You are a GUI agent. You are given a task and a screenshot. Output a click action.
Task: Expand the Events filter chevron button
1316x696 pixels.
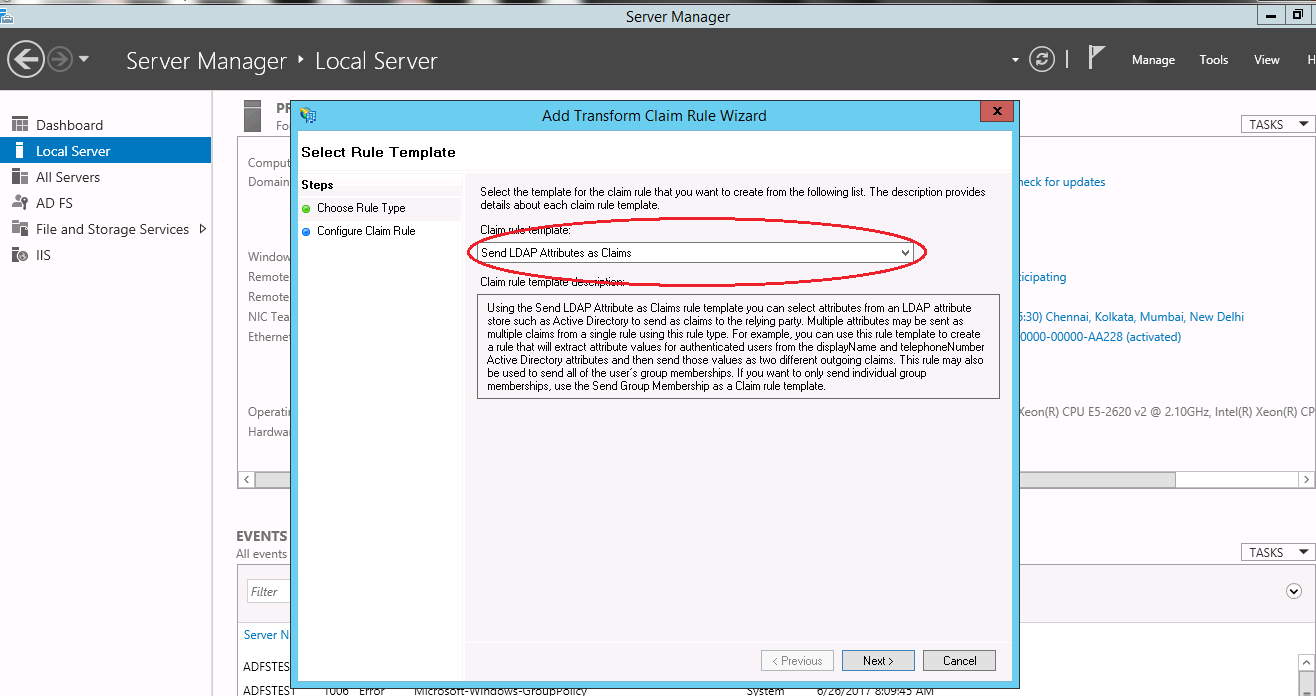pos(1293,591)
